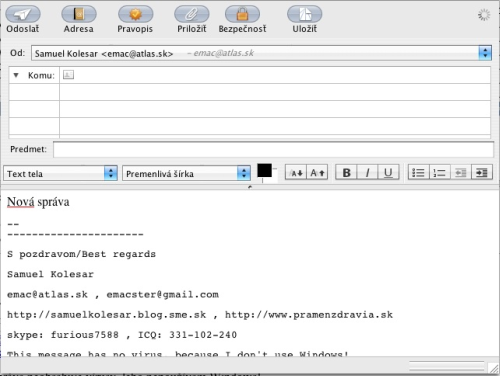Open the Text tela paragraph style dropdown
500x376 pixels.
click(60, 173)
